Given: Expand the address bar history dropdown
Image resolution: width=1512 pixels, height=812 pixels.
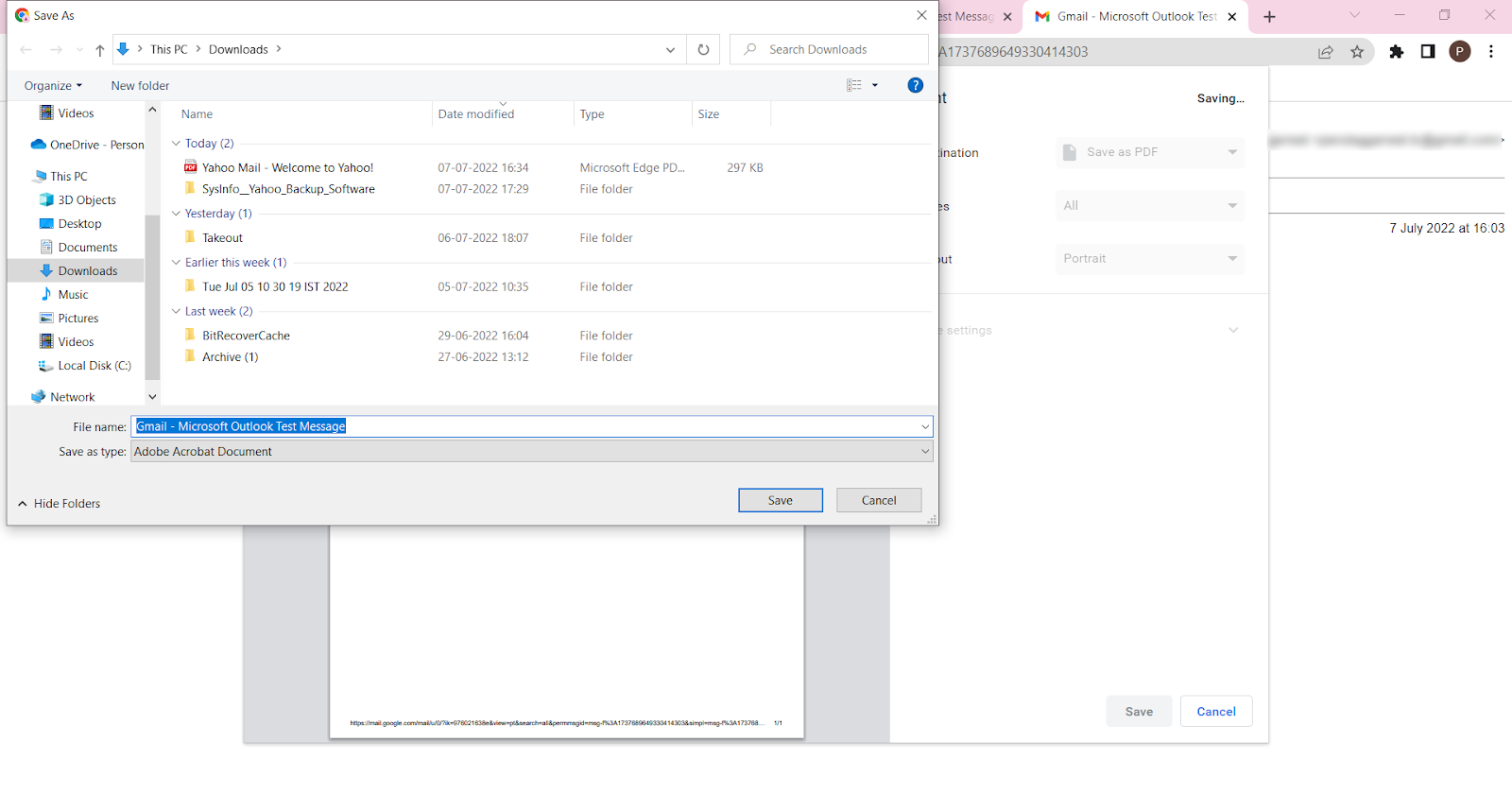Looking at the screenshot, I should (670, 50).
